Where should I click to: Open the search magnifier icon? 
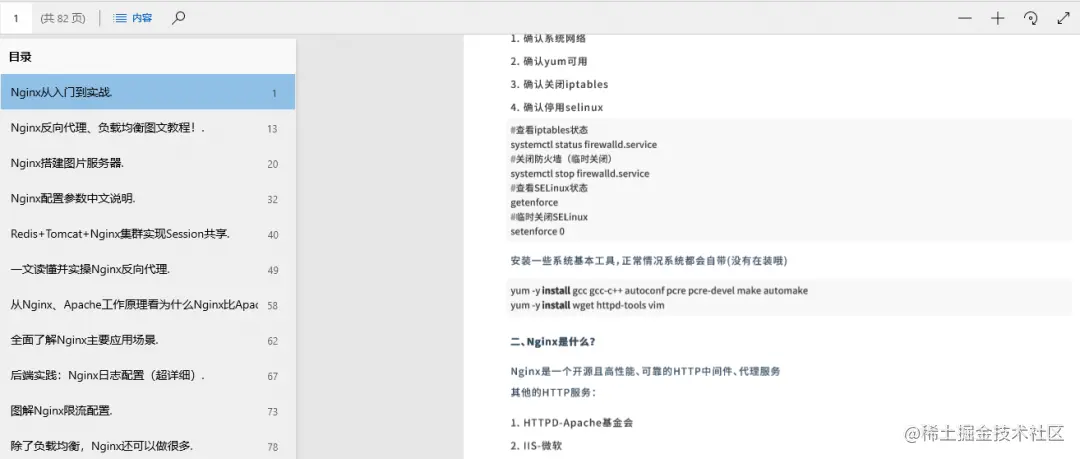coord(178,19)
